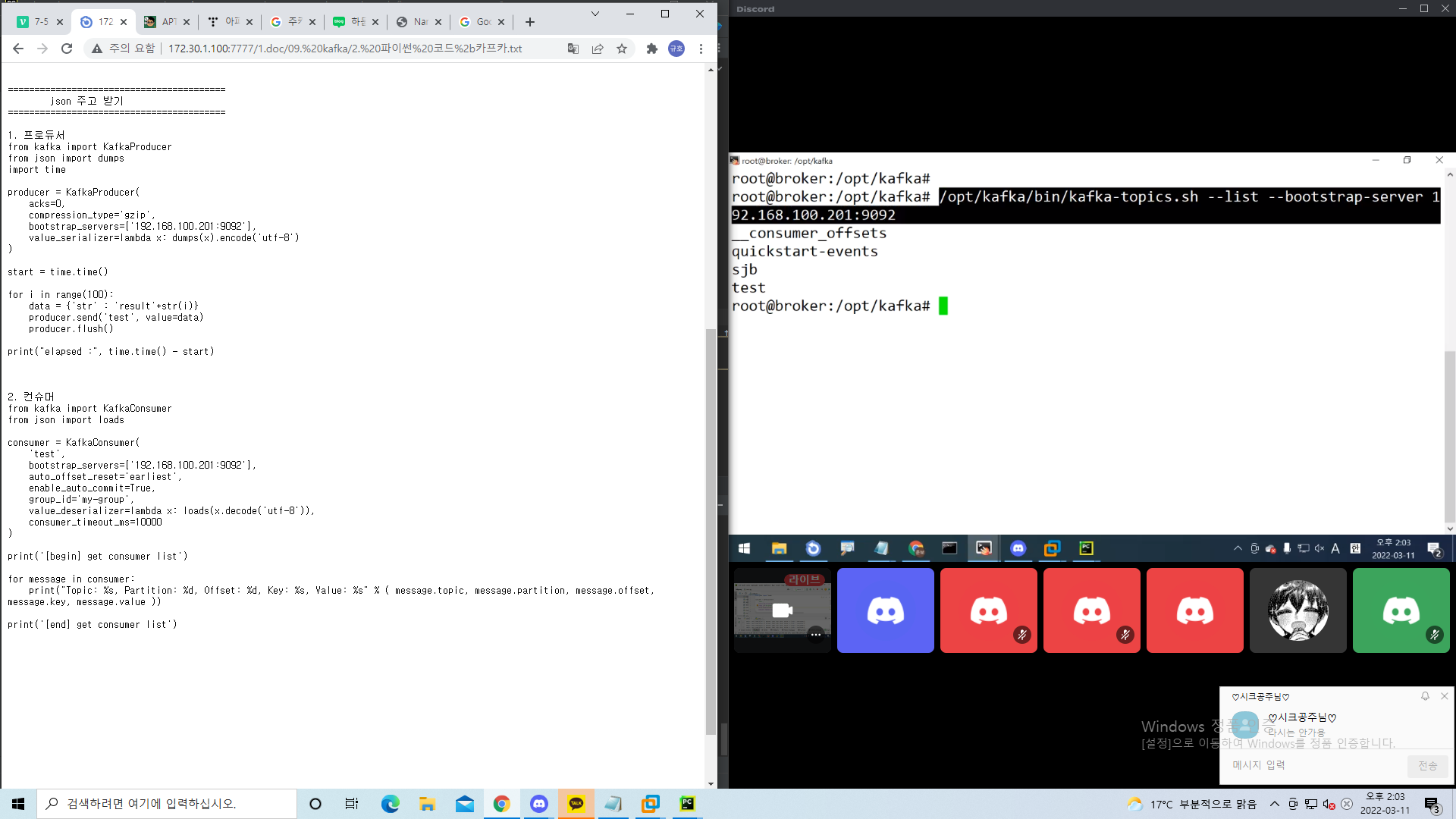Screen dimensions: 1456x819
Task: Open a new Chrome tab
Action: pyautogui.click(x=530, y=22)
